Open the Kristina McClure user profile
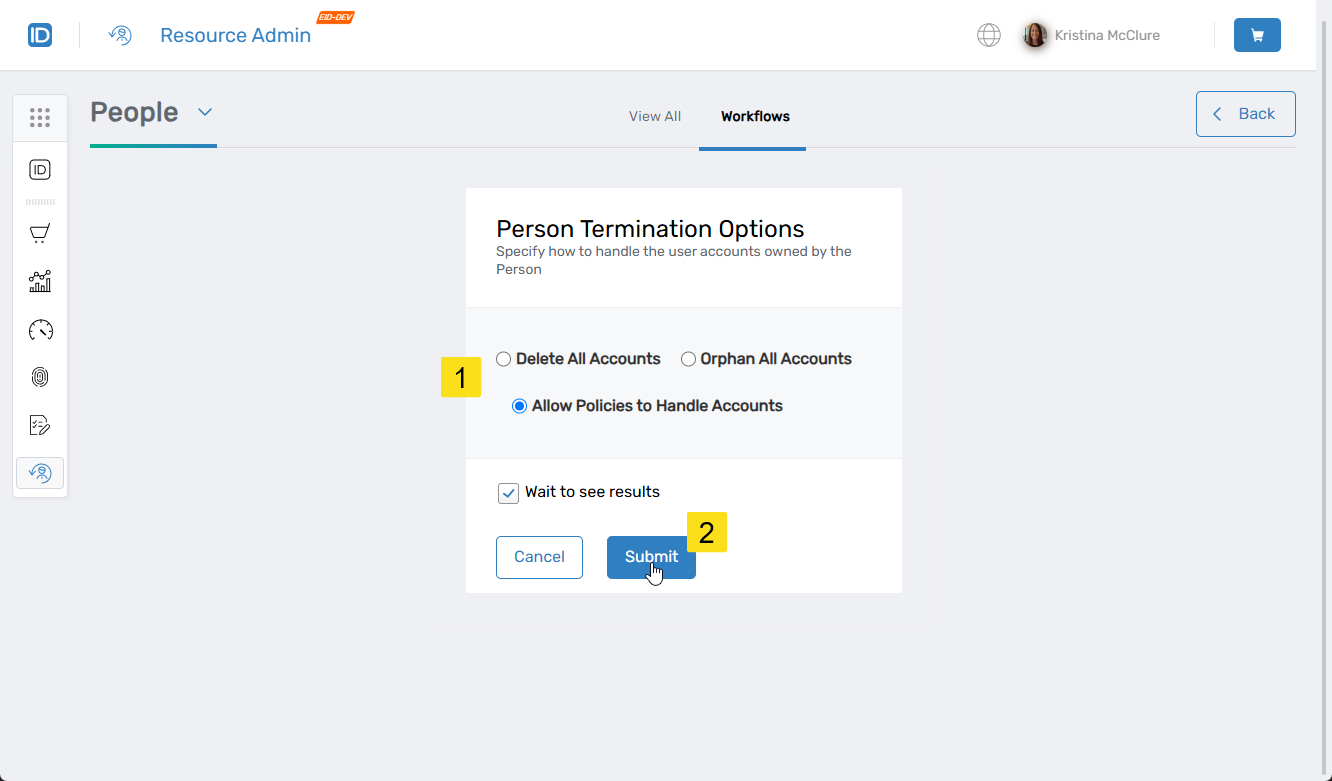The image size is (1332, 781). pyautogui.click(x=1092, y=35)
